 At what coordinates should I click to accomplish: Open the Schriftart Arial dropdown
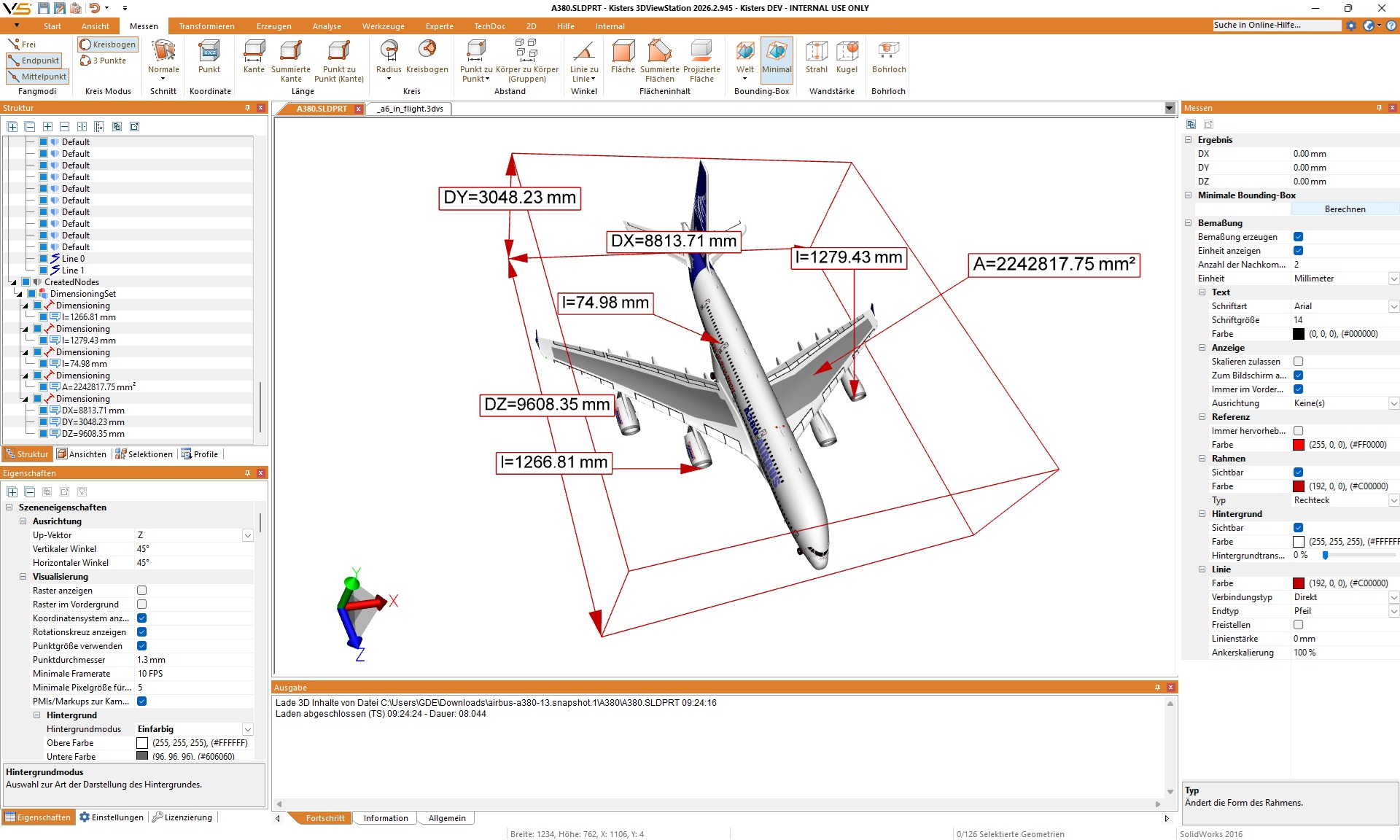[1393, 306]
